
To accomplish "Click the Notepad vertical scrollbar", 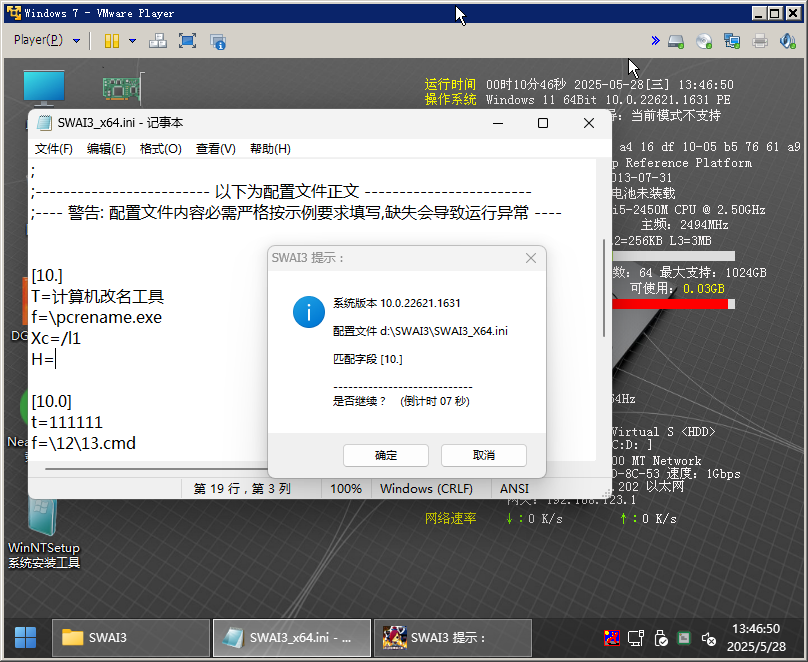I will [x=602, y=290].
